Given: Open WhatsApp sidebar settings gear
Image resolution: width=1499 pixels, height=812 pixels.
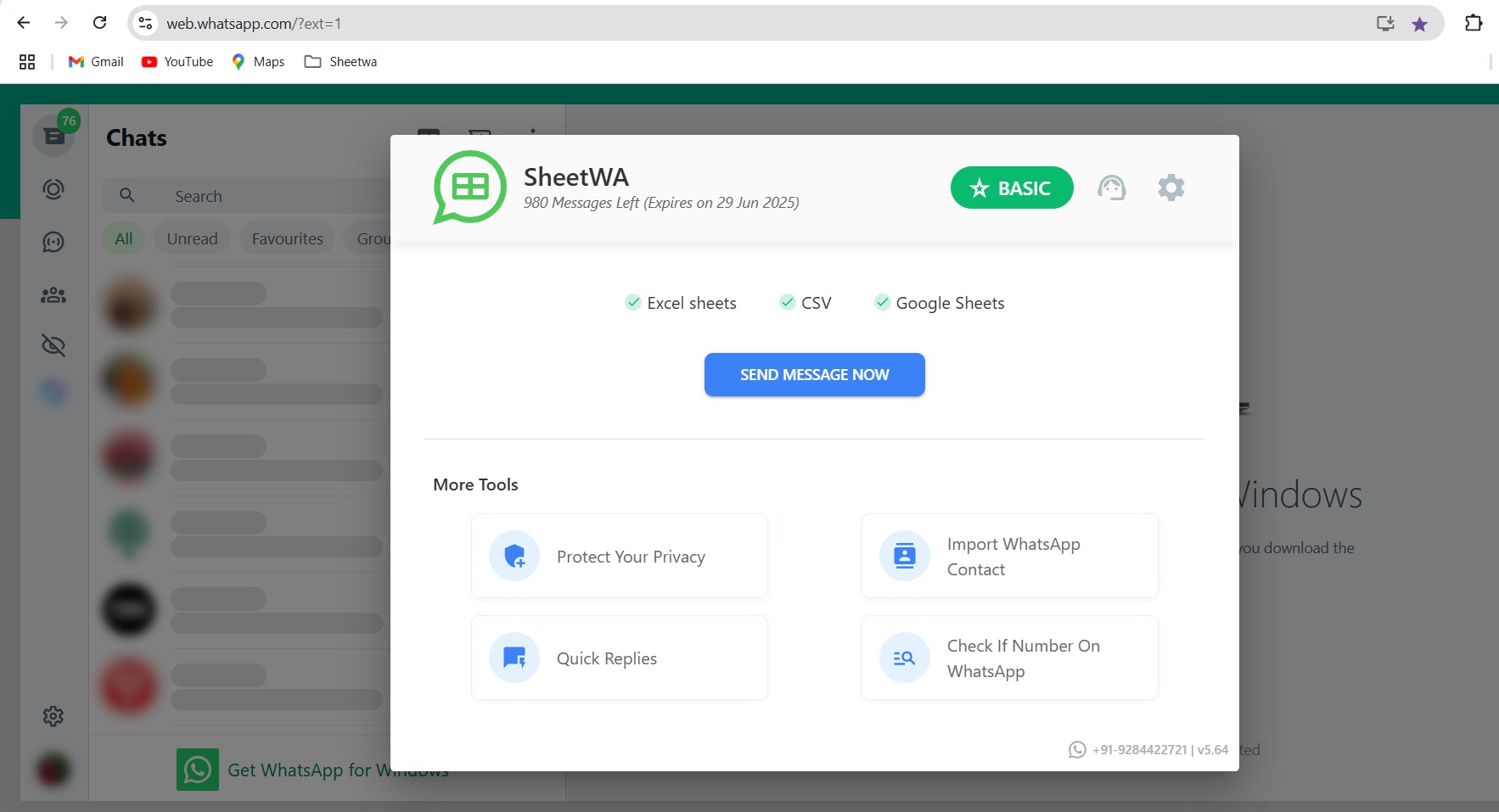Looking at the screenshot, I should (x=53, y=716).
